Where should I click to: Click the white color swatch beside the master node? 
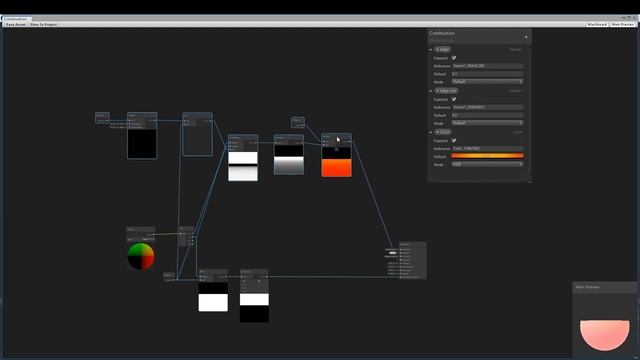tap(392, 253)
